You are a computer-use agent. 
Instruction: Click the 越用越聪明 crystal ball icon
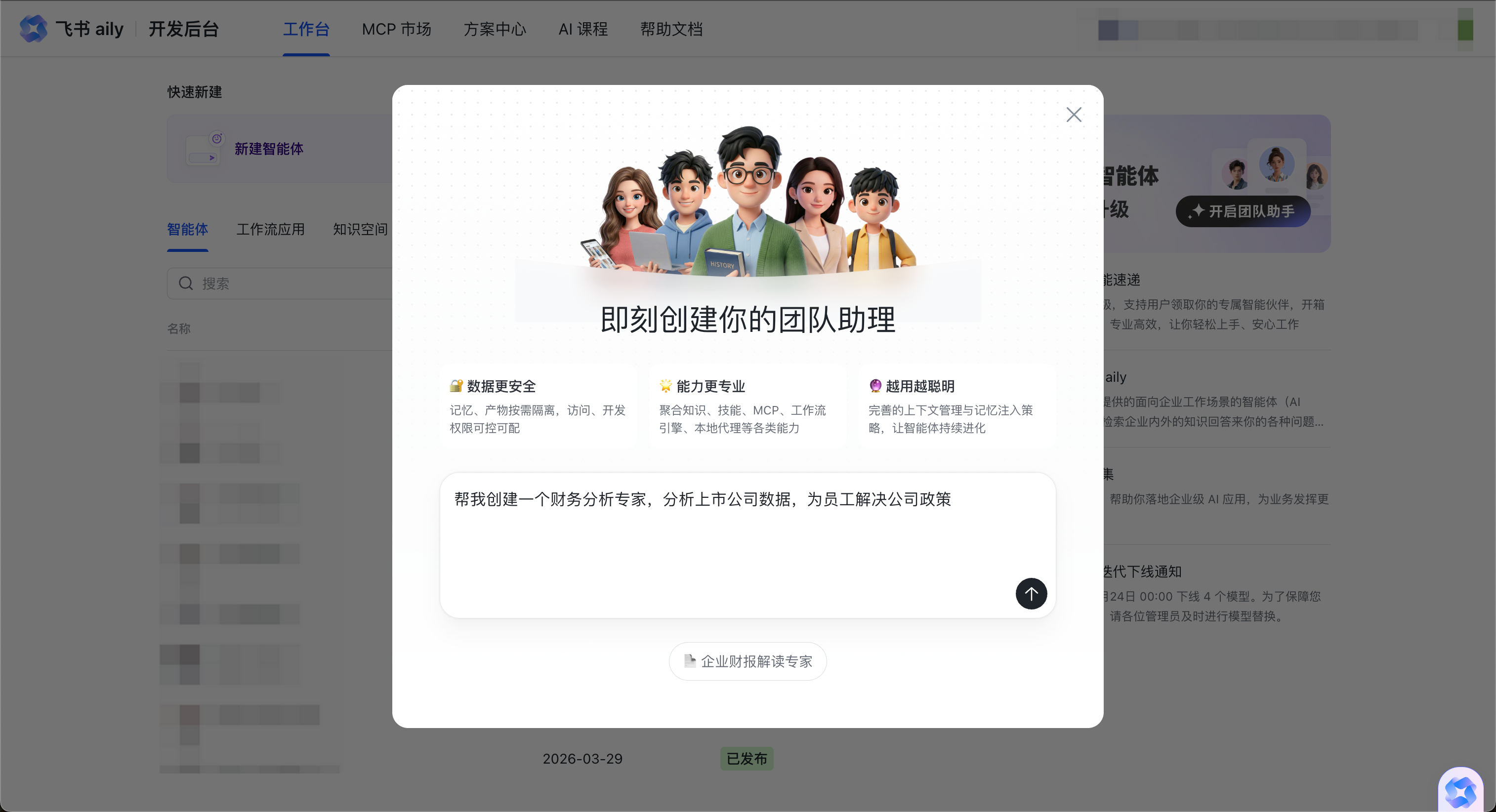[x=875, y=385]
